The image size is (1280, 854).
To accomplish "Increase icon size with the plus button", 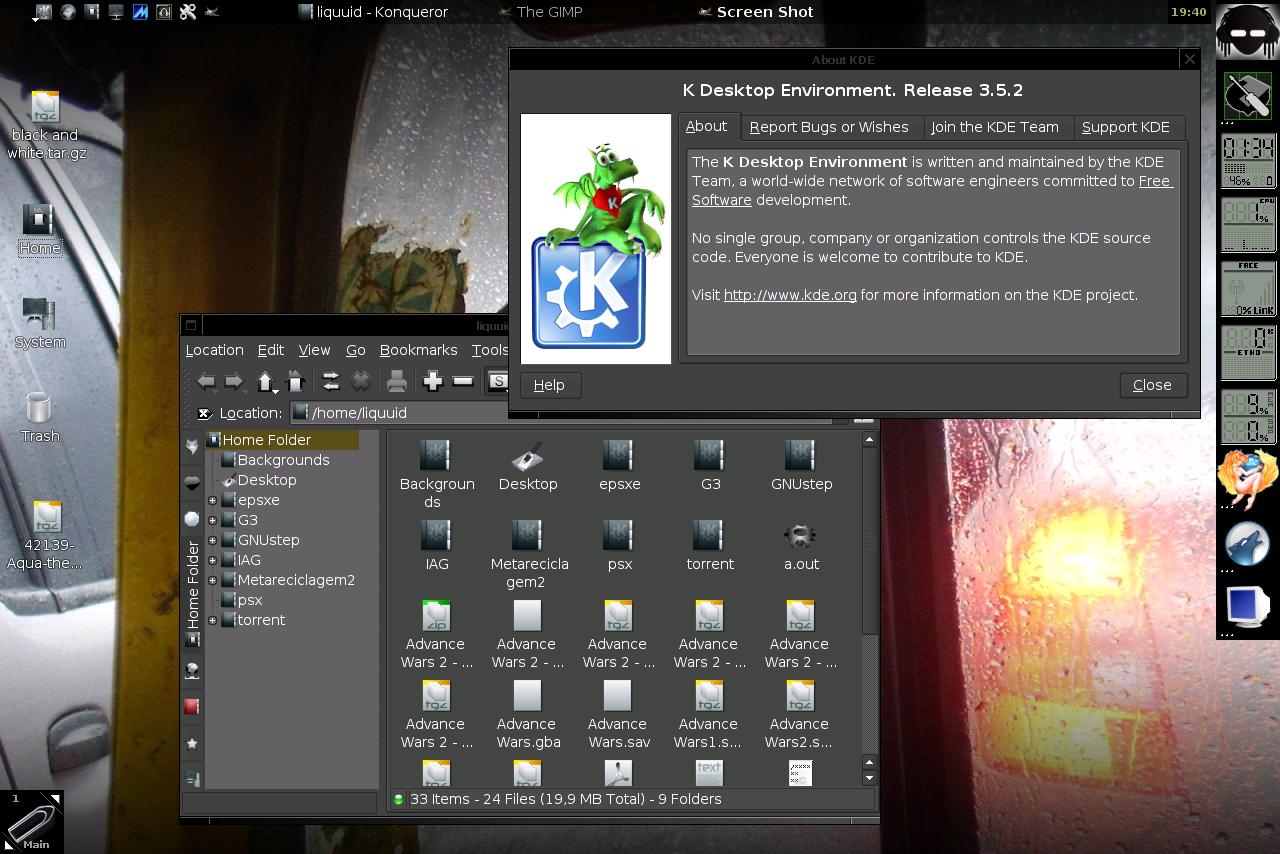I will pyautogui.click(x=433, y=381).
